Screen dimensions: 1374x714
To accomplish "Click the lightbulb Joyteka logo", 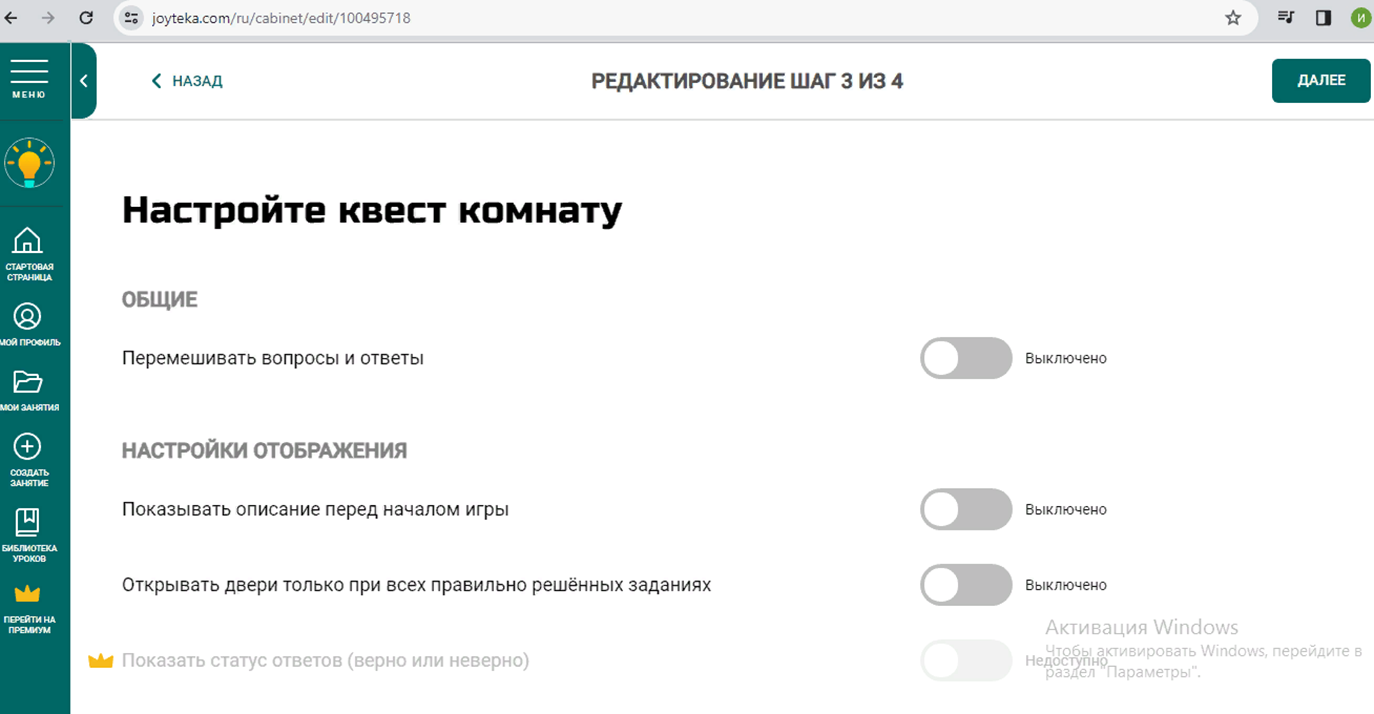I will click(29, 163).
